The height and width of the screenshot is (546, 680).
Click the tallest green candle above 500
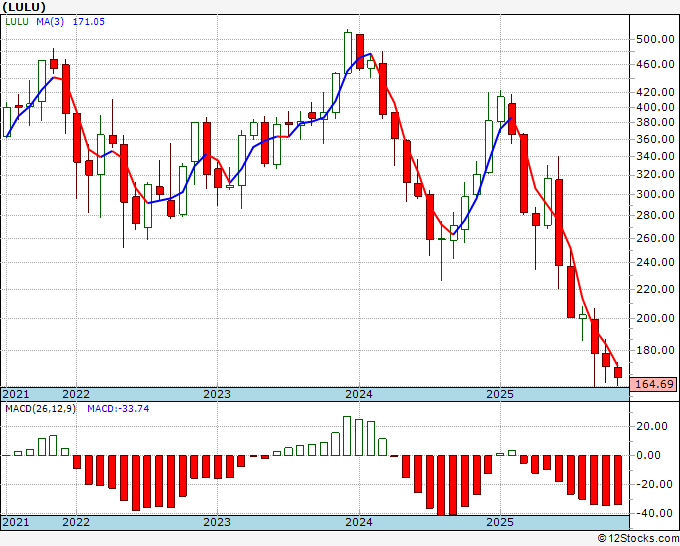click(x=348, y=52)
